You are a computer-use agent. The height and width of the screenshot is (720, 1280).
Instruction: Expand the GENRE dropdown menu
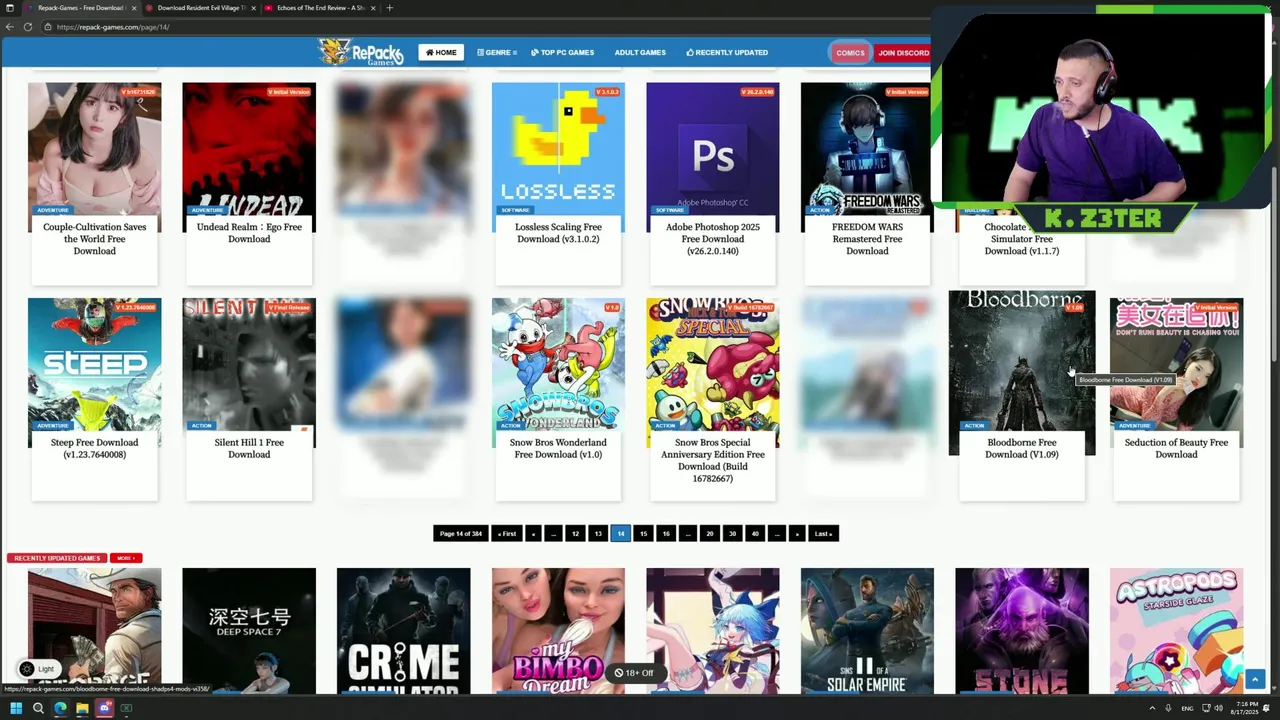(496, 52)
